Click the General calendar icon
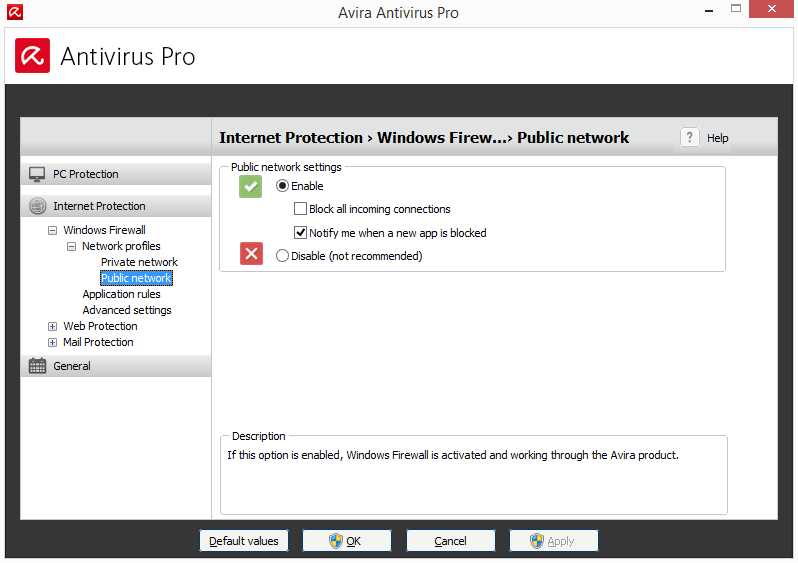 [x=37, y=366]
